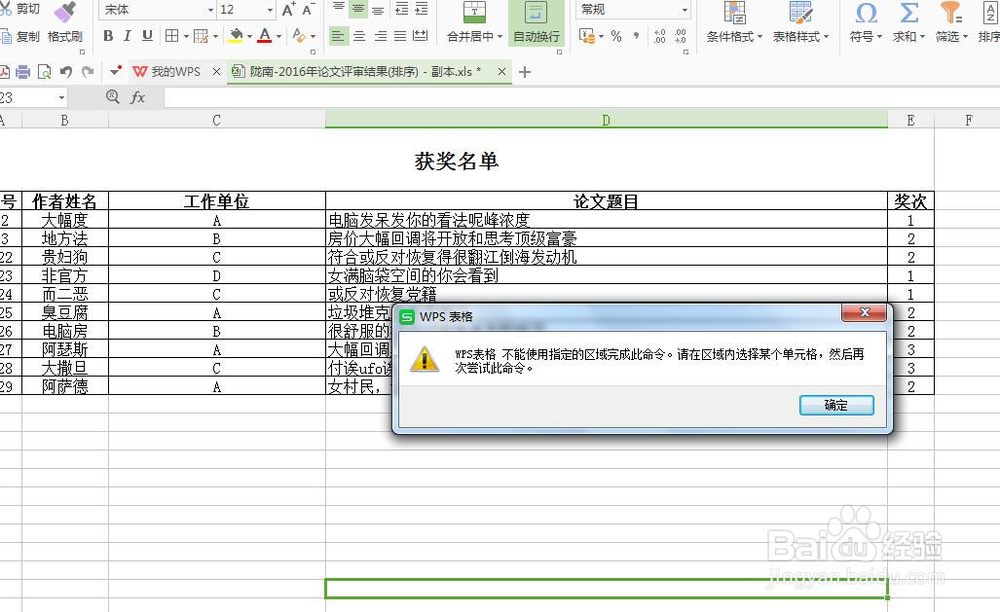Viewport: 1000px width, 612px height.
Task: Toggle bold formatting
Action: click(x=108, y=36)
